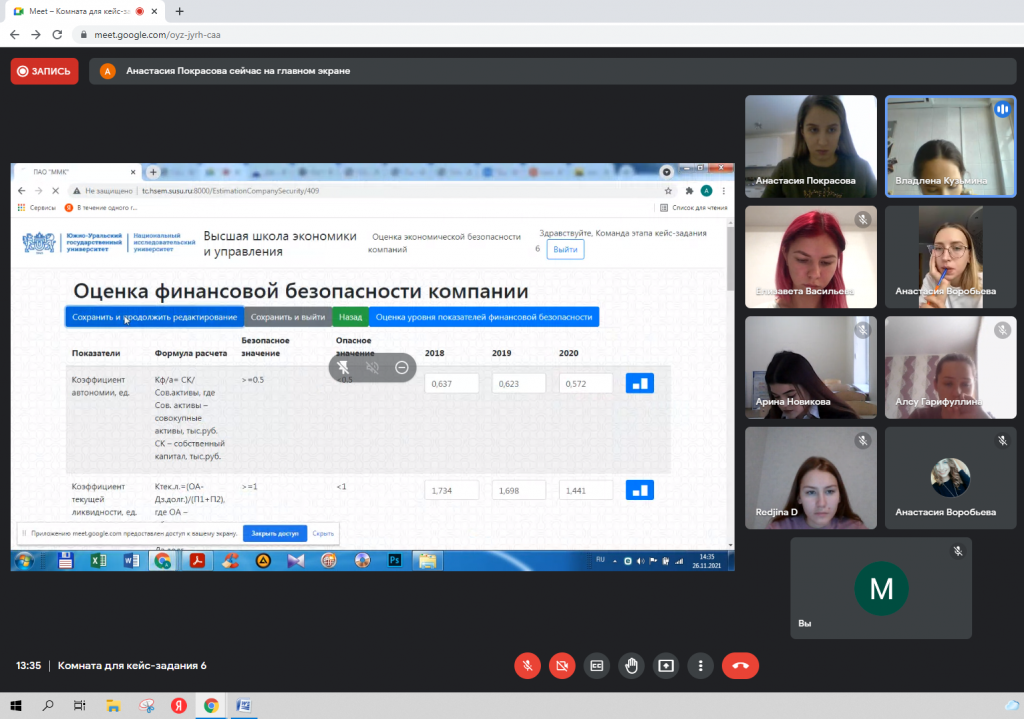Screen dimensions: 1024x719
Task: Click the browser forward arrow
Action: 36,35
